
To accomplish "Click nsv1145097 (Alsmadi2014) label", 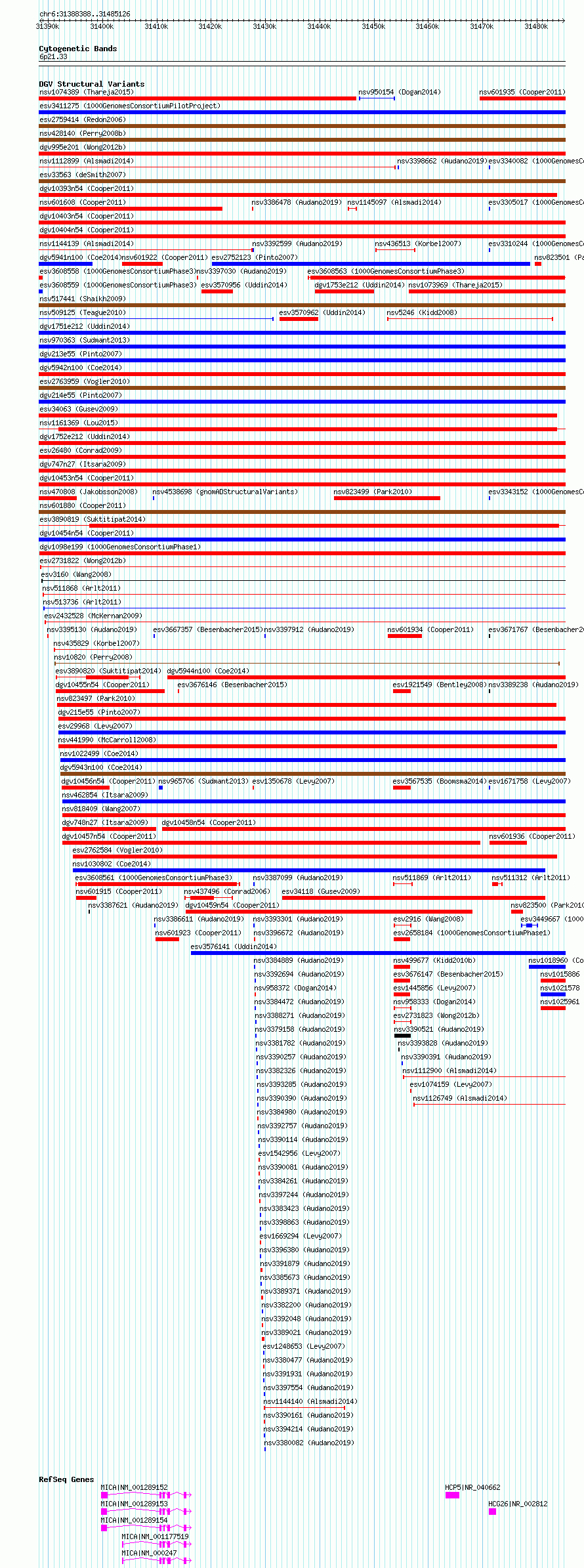I will (394, 202).
